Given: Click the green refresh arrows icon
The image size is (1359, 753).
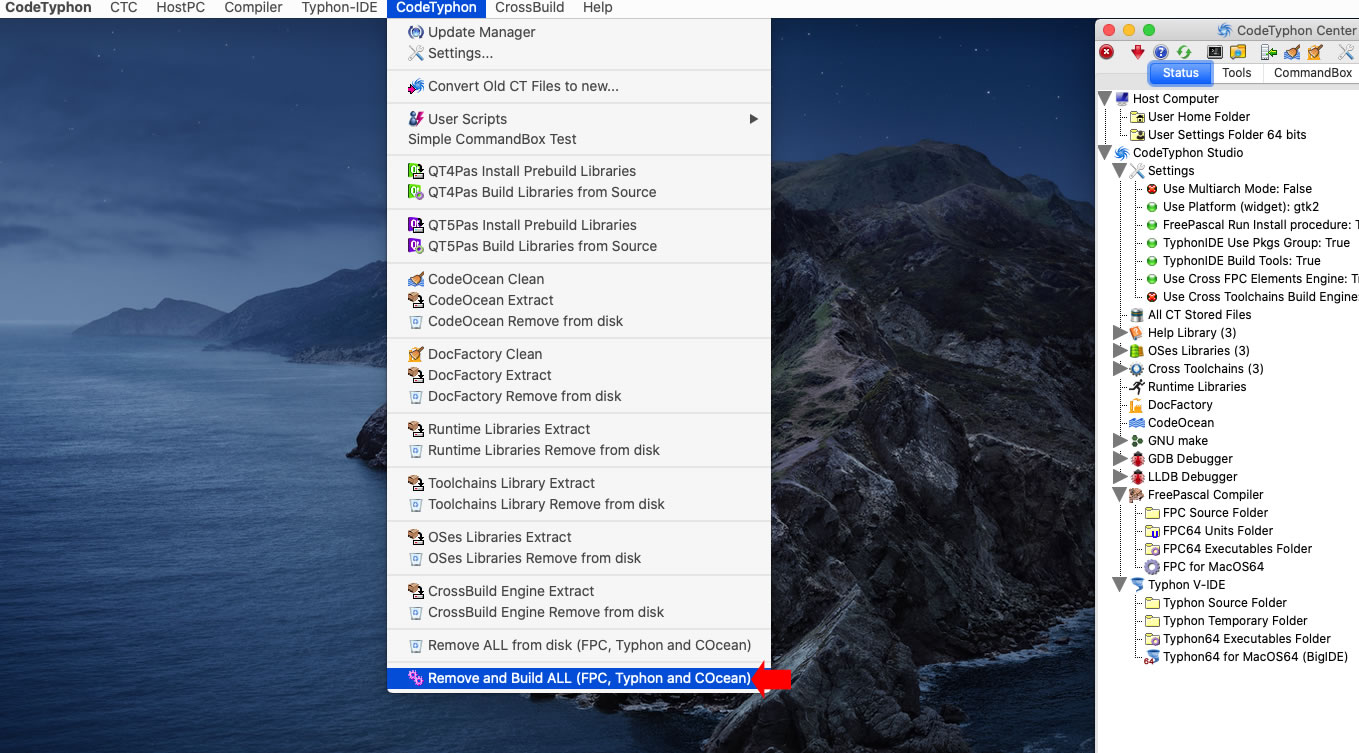Looking at the screenshot, I should (1184, 52).
